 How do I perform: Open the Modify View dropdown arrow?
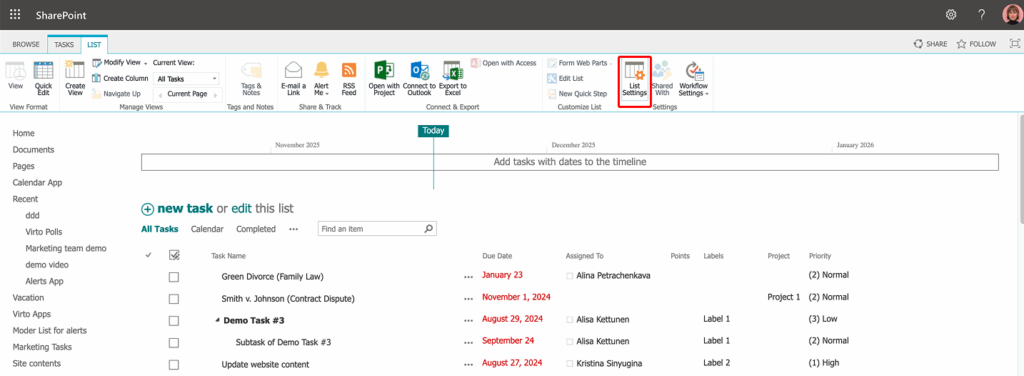coord(146,63)
